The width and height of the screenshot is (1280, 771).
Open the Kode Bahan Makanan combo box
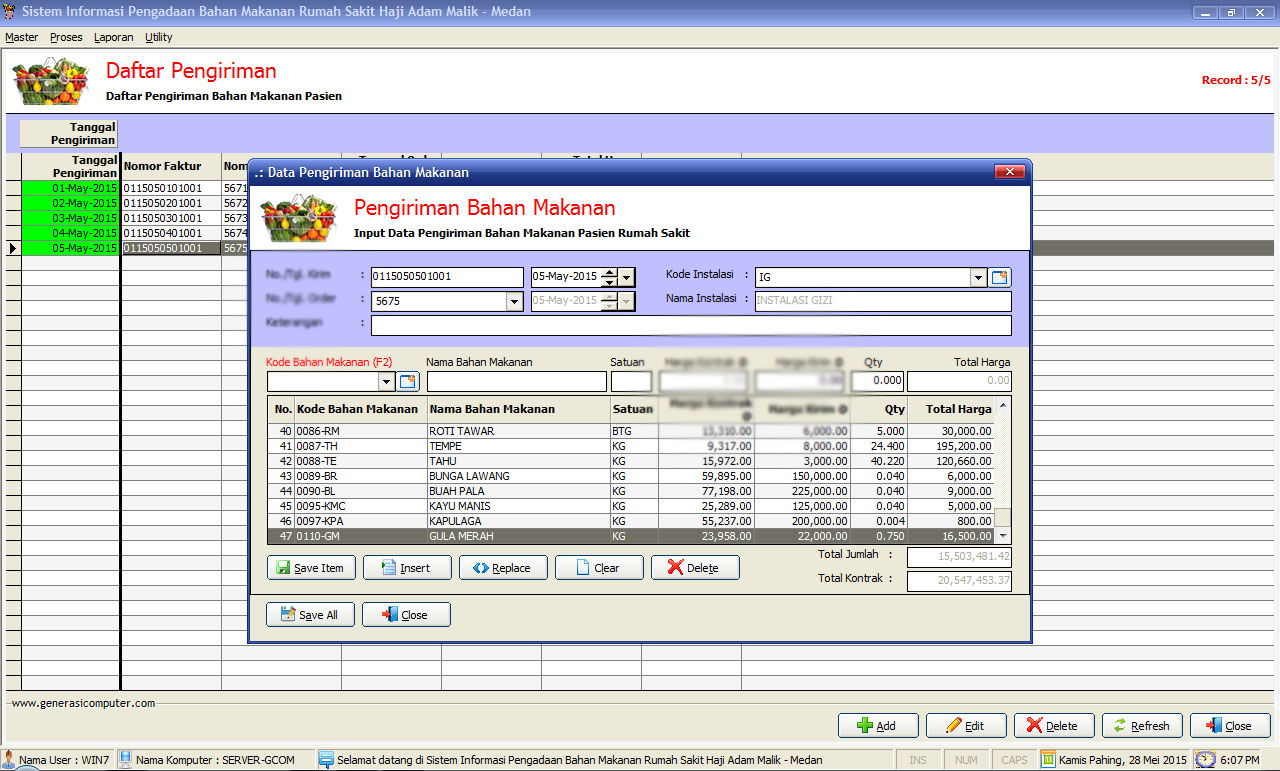386,381
